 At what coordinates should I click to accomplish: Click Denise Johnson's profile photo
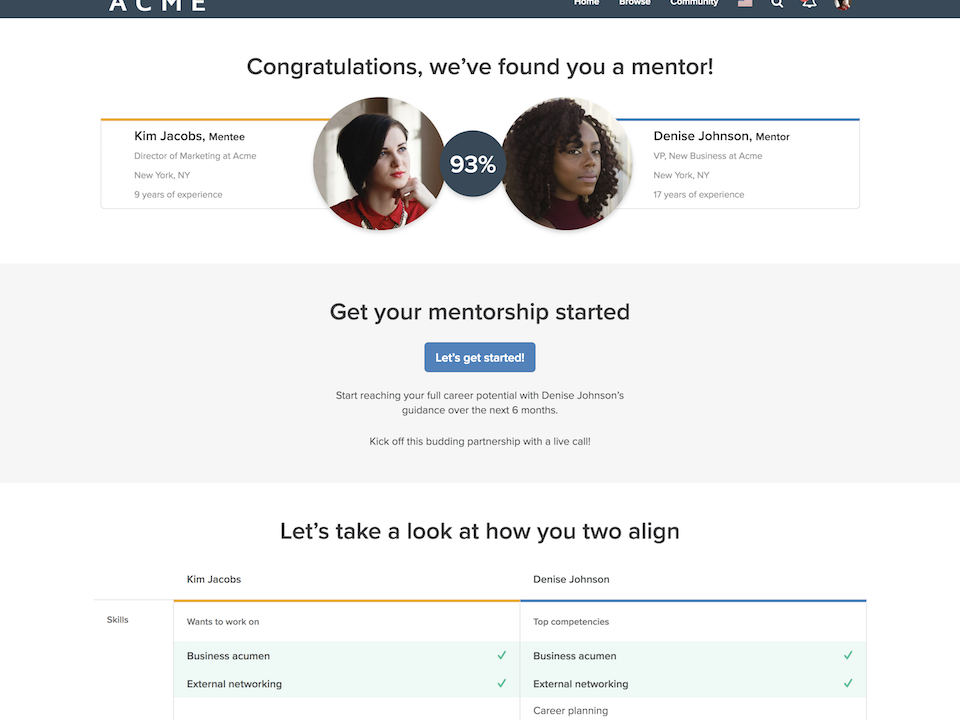coord(567,163)
